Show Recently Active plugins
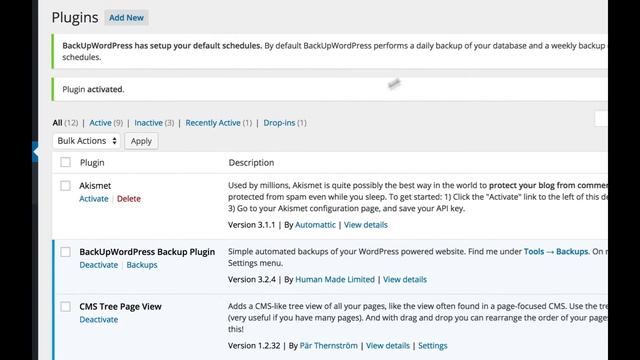The width and height of the screenshot is (640, 360). 213,123
